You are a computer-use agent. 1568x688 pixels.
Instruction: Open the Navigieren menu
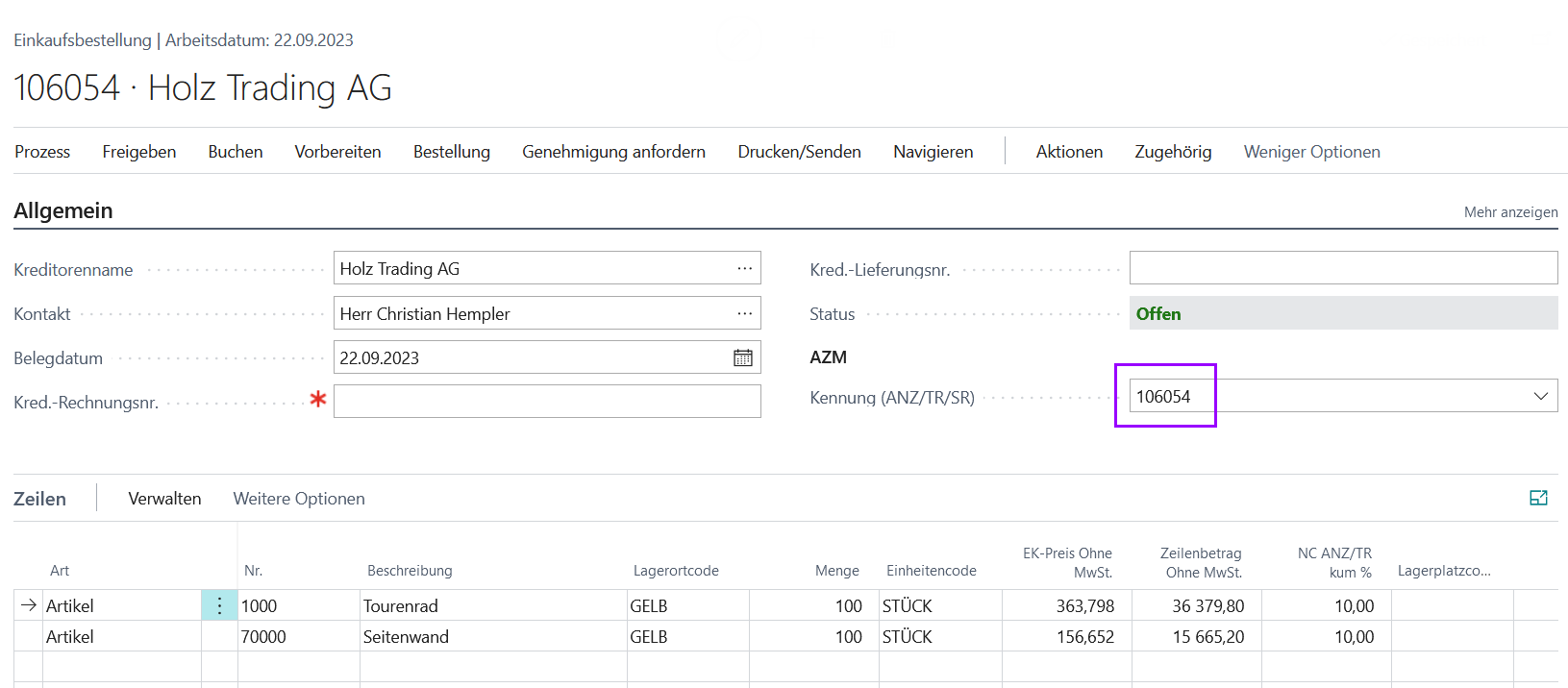click(933, 152)
